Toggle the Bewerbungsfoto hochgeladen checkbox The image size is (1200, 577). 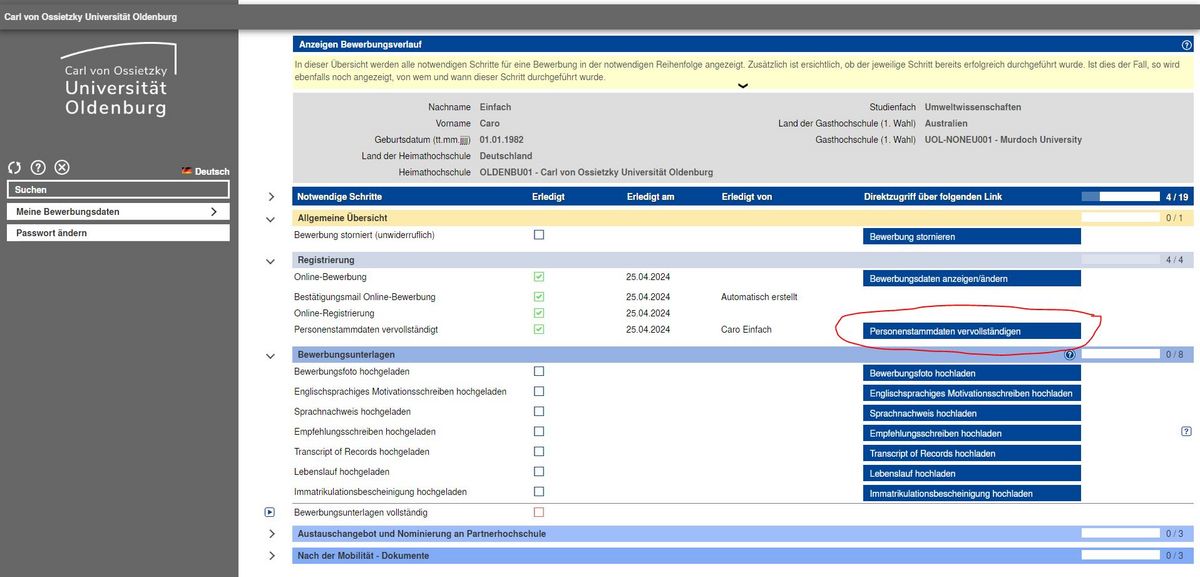coord(539,371)
